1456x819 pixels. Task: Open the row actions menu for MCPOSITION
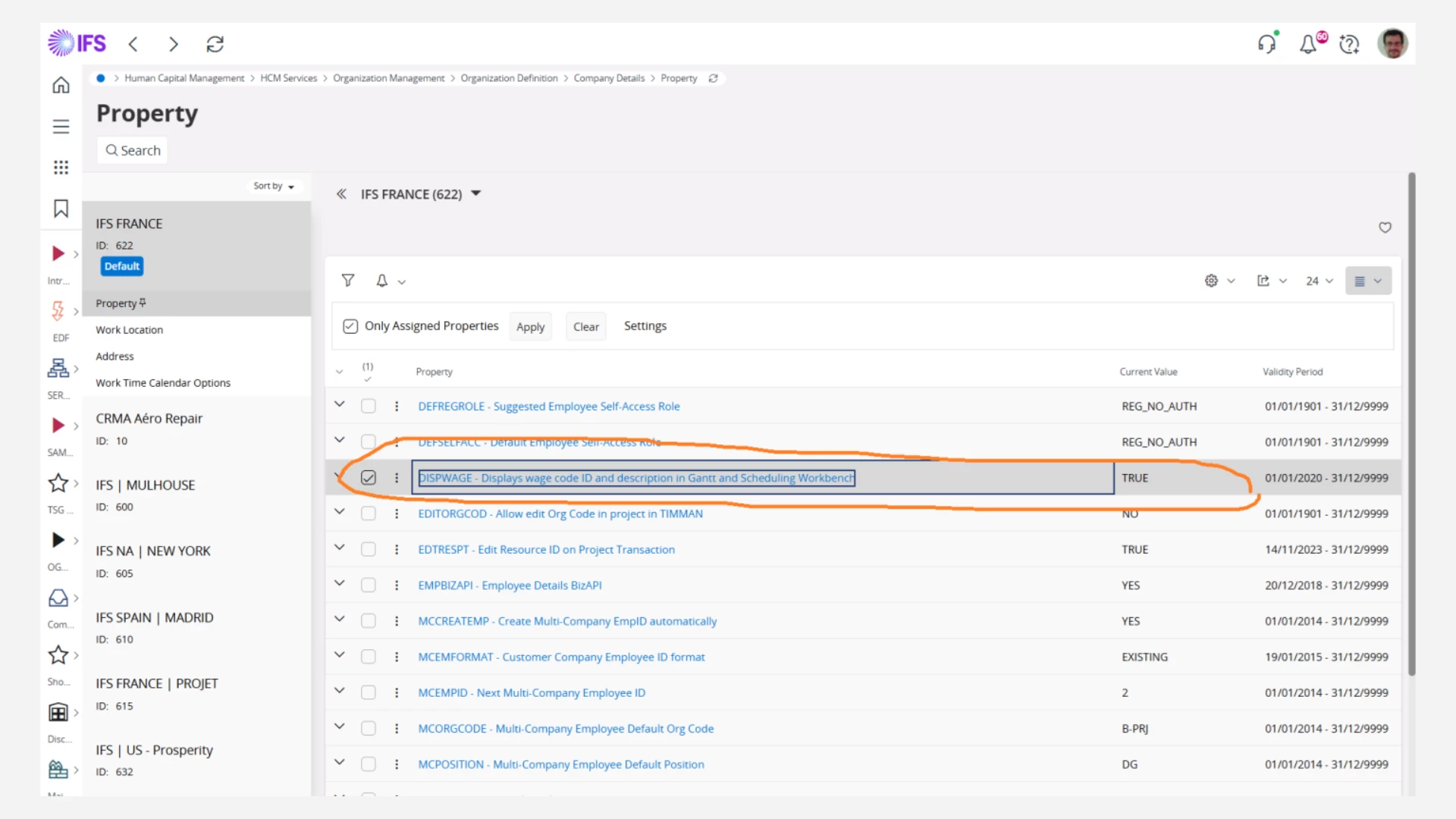click(x=397, y=764)
